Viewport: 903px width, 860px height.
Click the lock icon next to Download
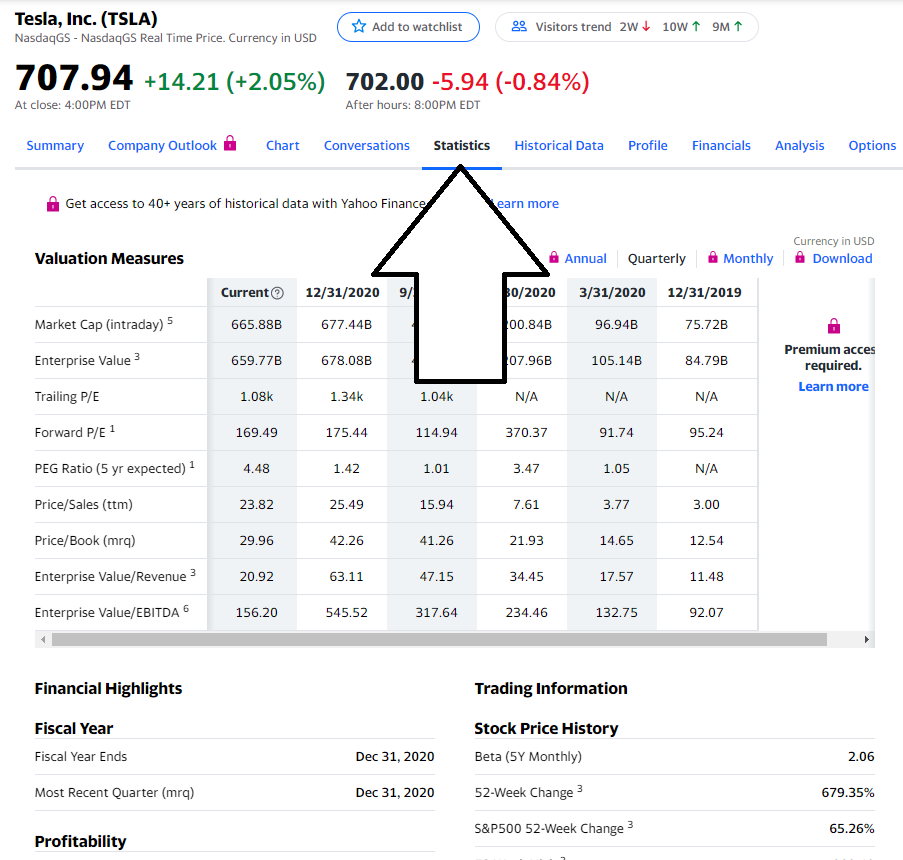(x=800, y=257)
